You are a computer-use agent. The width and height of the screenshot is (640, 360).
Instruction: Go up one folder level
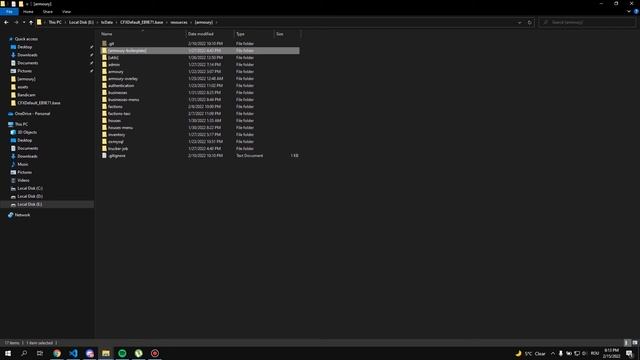pyautogui.click(x=31, y=22)
